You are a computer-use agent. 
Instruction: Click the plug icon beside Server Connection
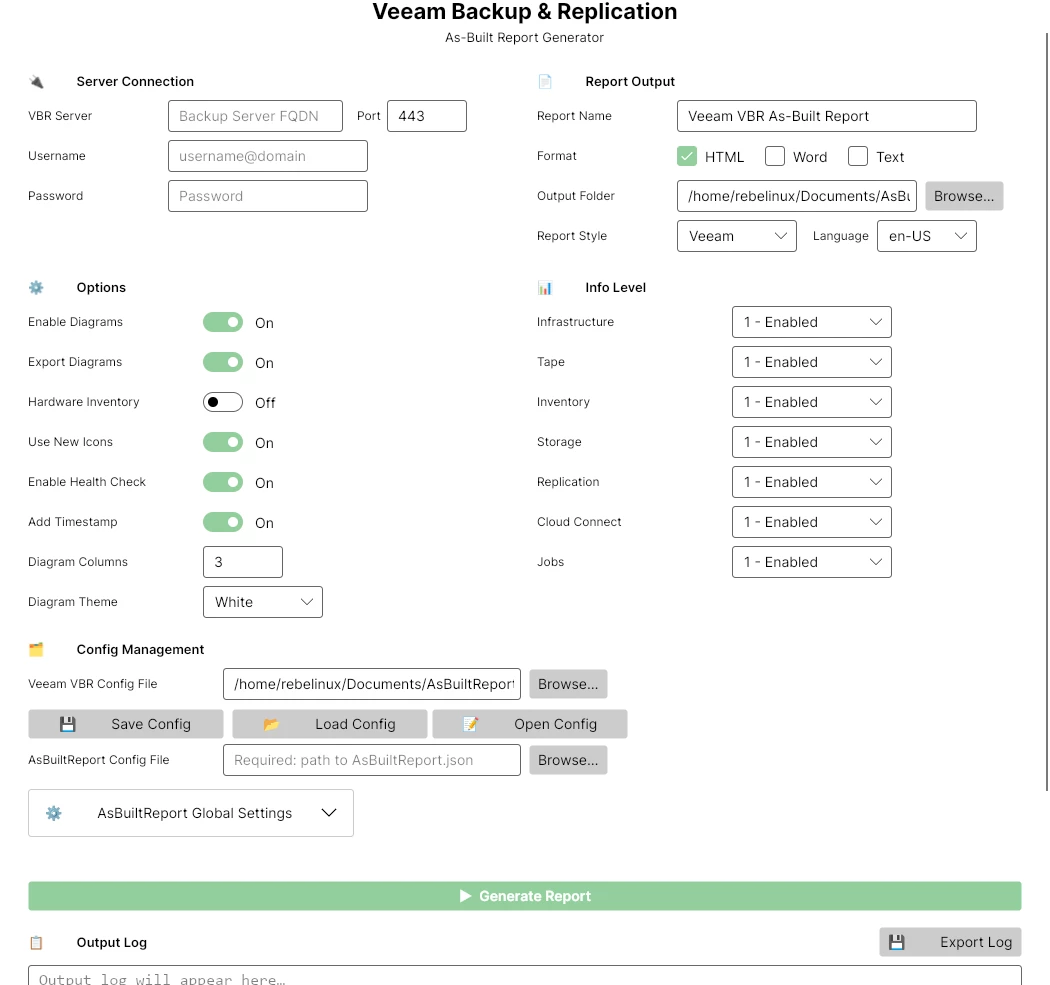[36, 82]
